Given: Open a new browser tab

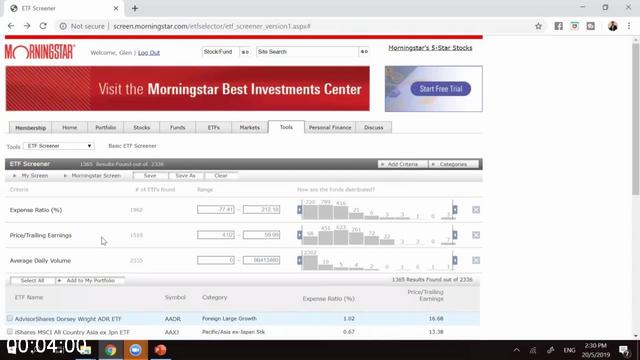Looking at the screenshot, I should pyautogui.click(x=135, y=8).
